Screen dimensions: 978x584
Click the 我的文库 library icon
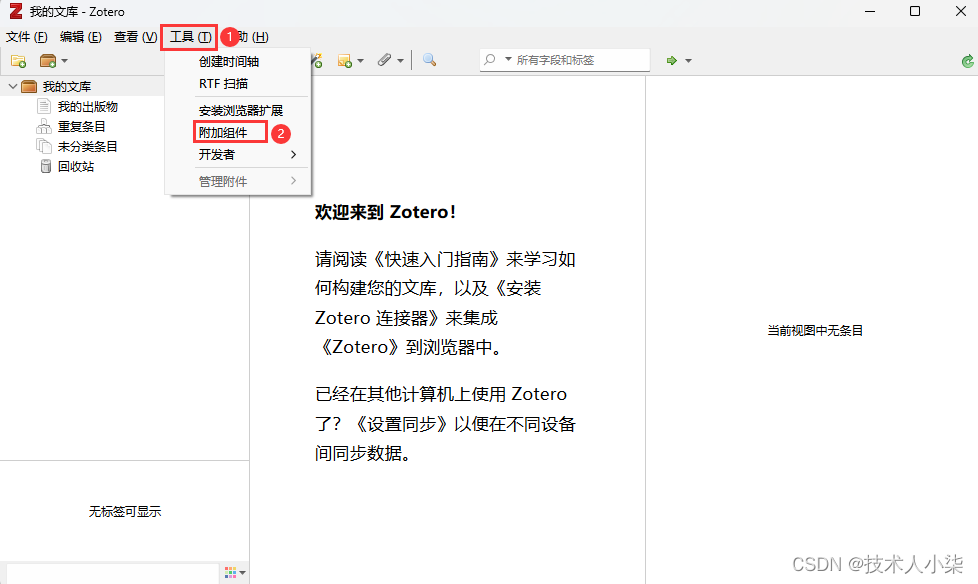click(x=29, y=86)
